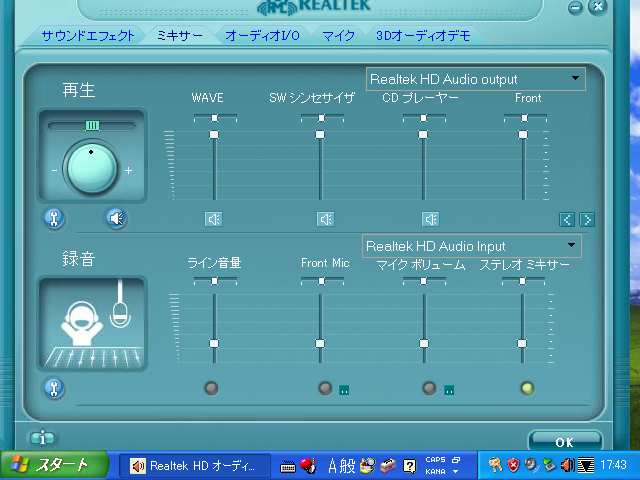
Task: Open the オーディオI/O tab
Action: (x=262, y=36)
